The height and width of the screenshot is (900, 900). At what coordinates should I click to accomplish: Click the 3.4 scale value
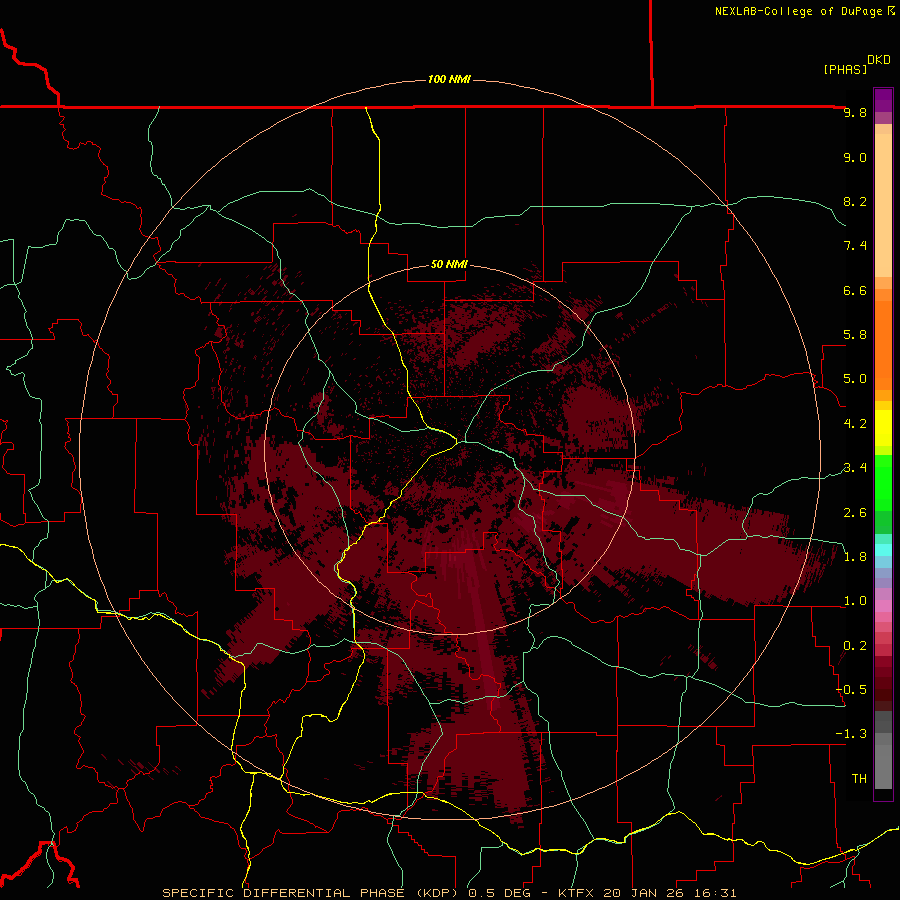(855, 468)
